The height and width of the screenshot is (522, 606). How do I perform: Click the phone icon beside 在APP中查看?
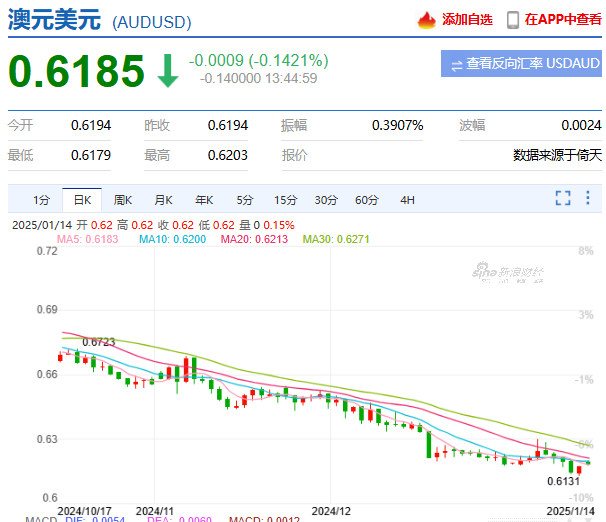[x=513, y=20]
